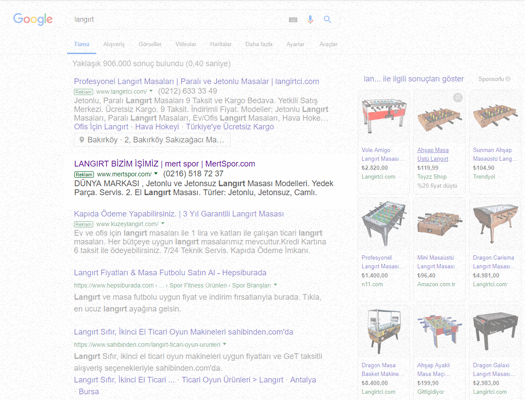The height and width of the screenshot is (400, 525).
Task: Open the Araçlar option
Action: pos(328,44)
